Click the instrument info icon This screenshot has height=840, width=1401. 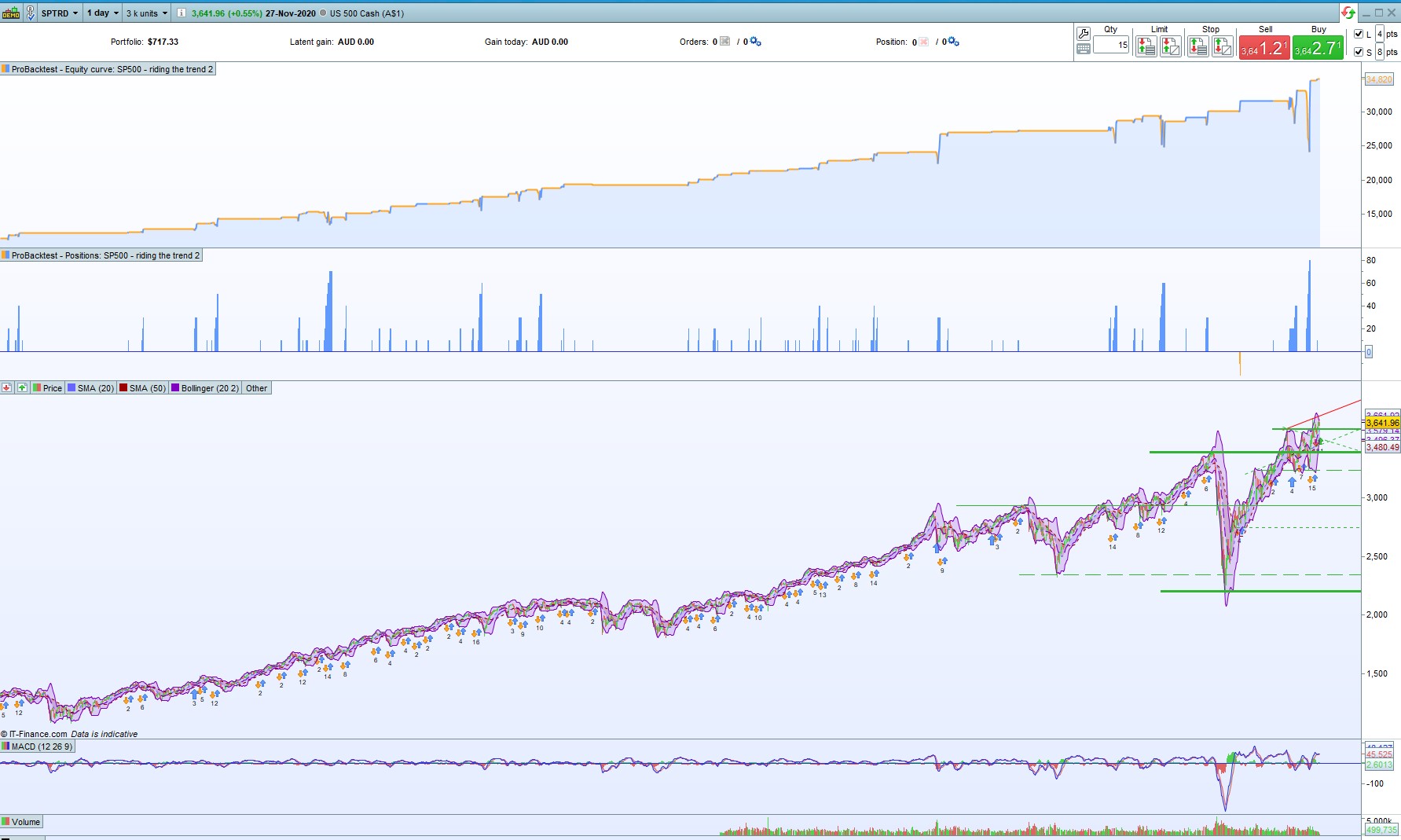click(182, 13)
